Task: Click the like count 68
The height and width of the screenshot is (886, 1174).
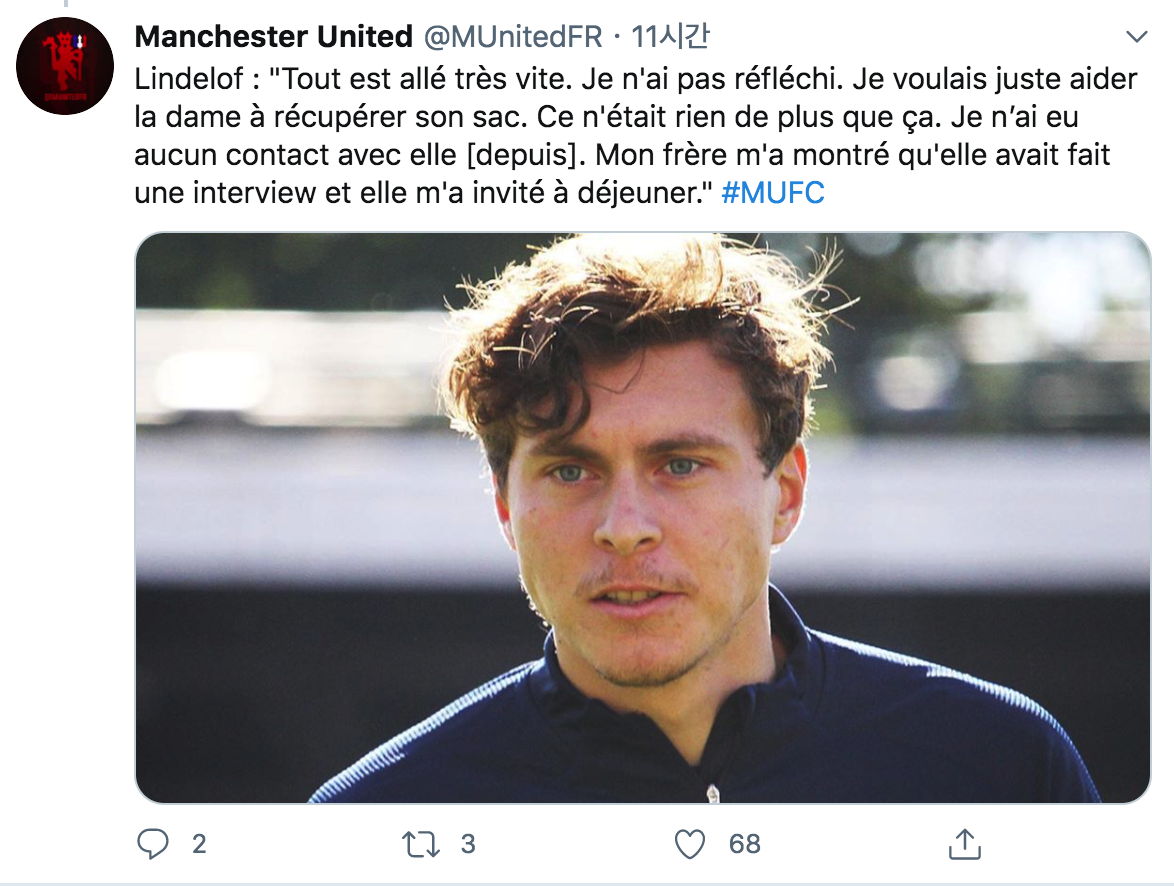Action: (x=744, y=844)
